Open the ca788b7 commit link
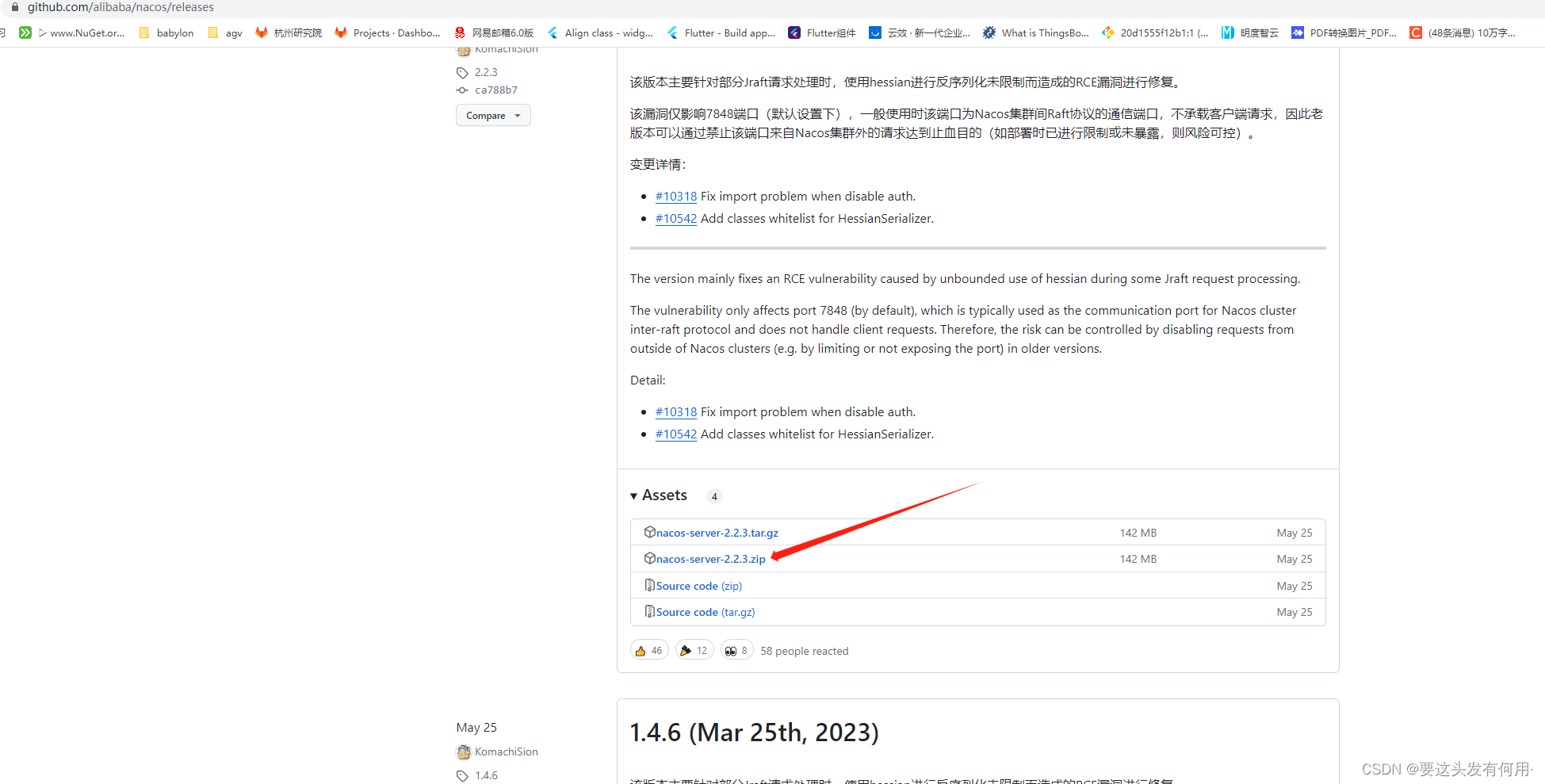The image size is (1545, 784). tap(496, 90)
